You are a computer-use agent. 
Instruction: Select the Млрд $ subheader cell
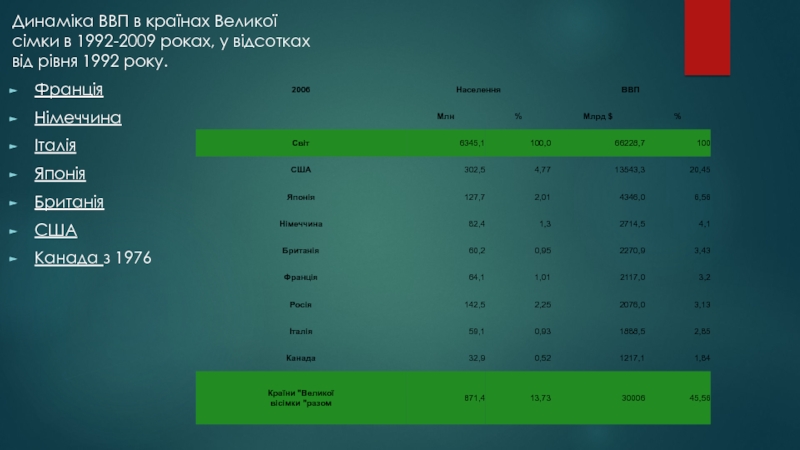[x=598, y=117]
